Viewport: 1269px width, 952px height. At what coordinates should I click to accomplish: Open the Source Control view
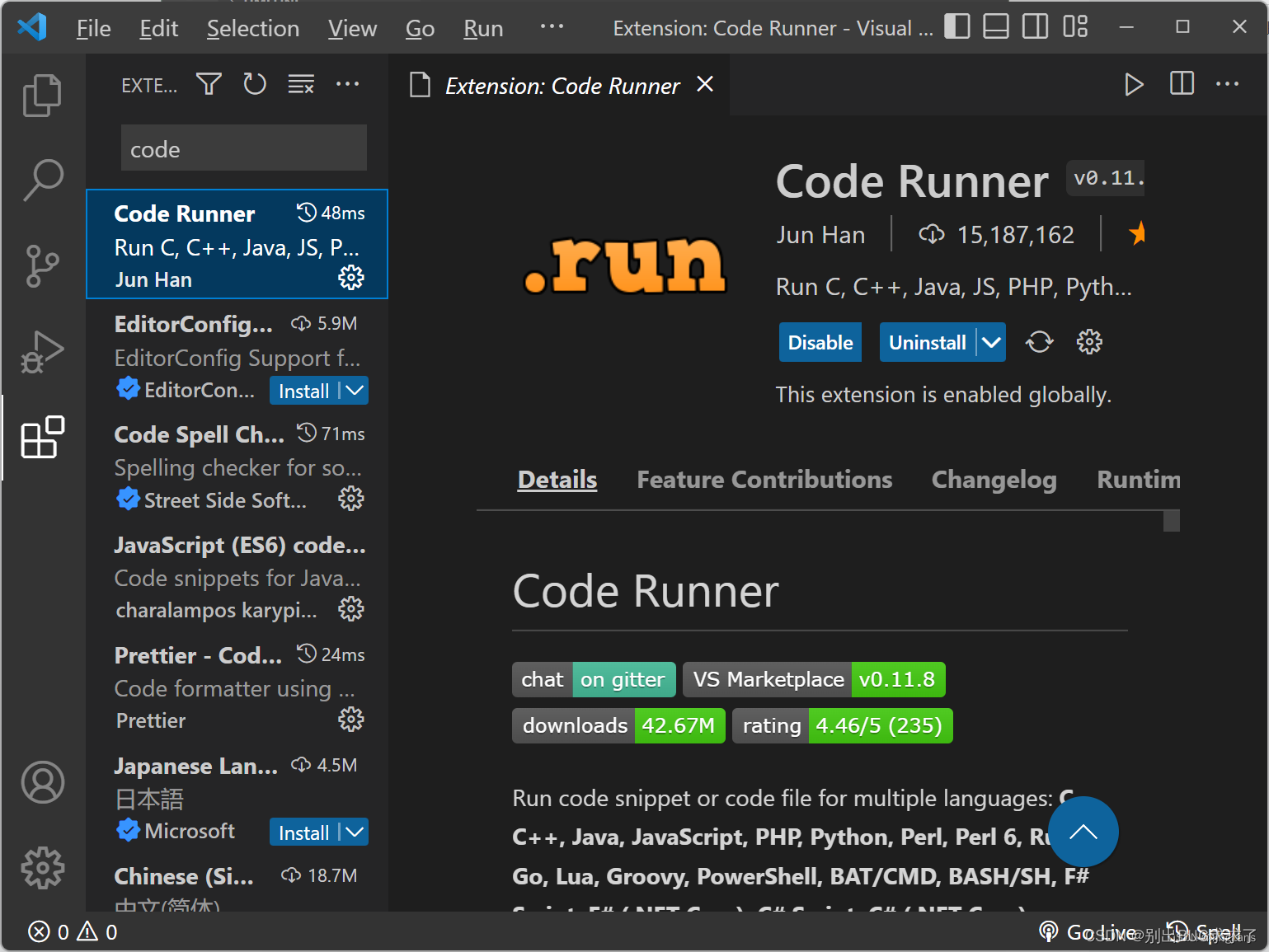[x=42, y=265]
